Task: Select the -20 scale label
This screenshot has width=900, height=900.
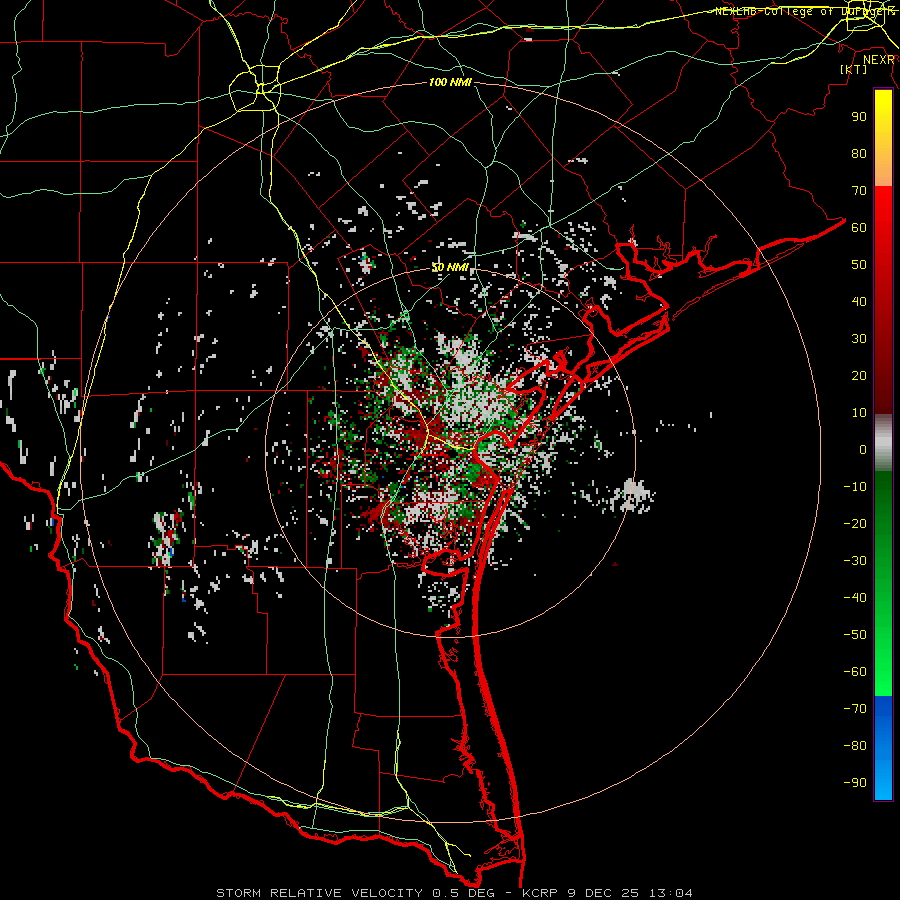Action: point(855,523)
